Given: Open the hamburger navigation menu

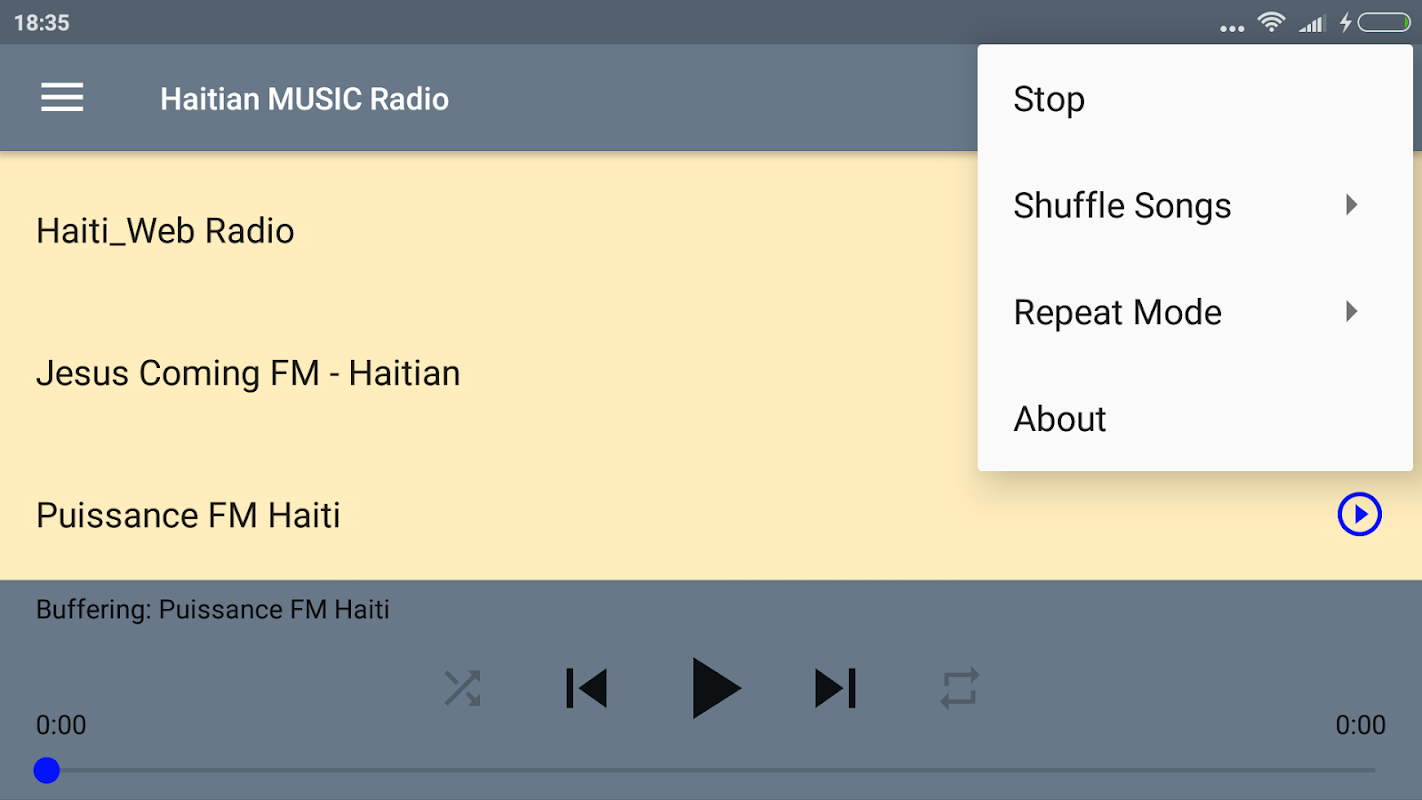Looking at the screenshot, I should [62, 98].
